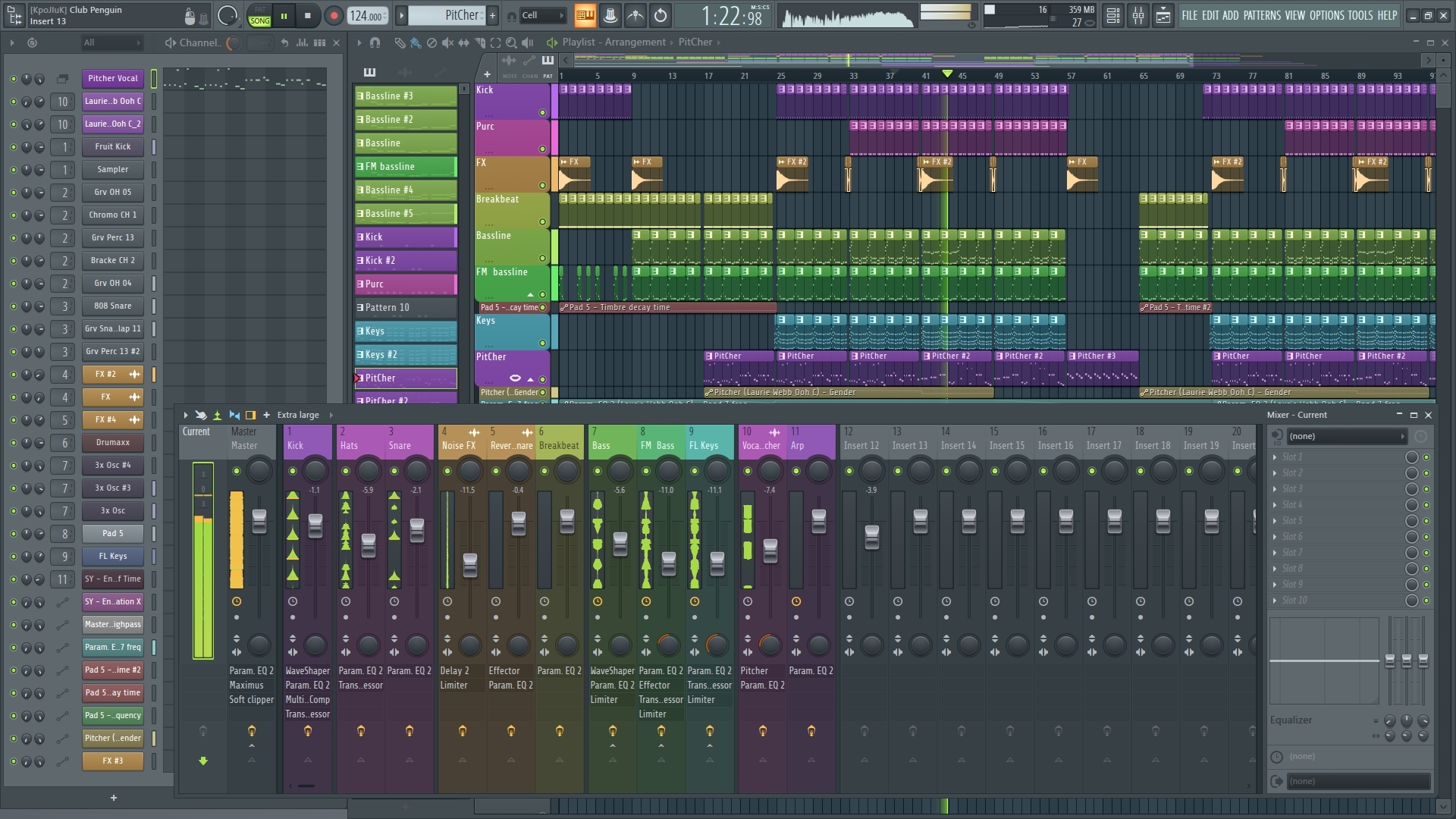The height and width of the screenshot is (819, 1456).
Task: Enable effect Slot 5 toggle
Action: click(1426, 521)
